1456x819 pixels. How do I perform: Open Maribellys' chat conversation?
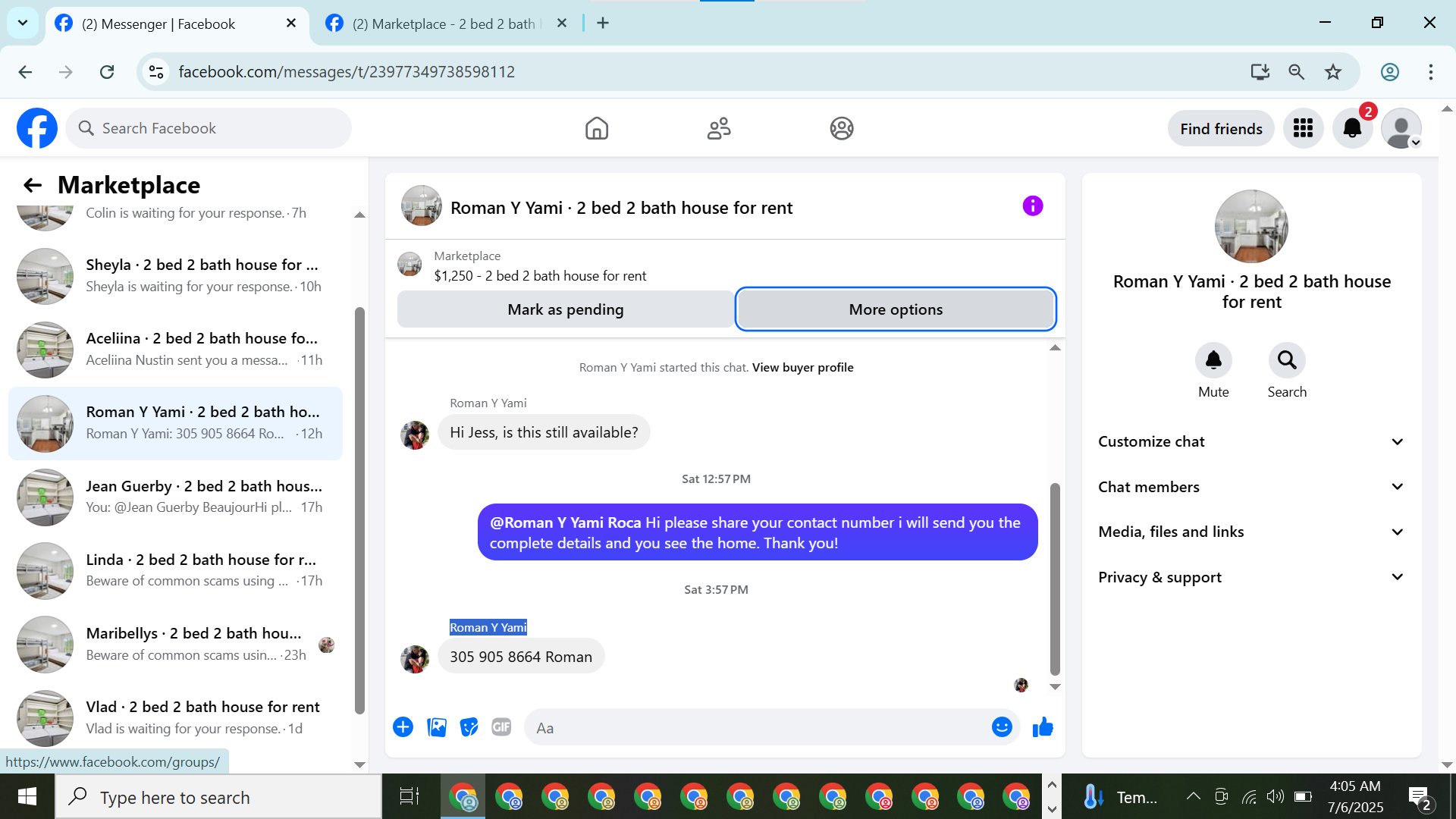(175, 645)
